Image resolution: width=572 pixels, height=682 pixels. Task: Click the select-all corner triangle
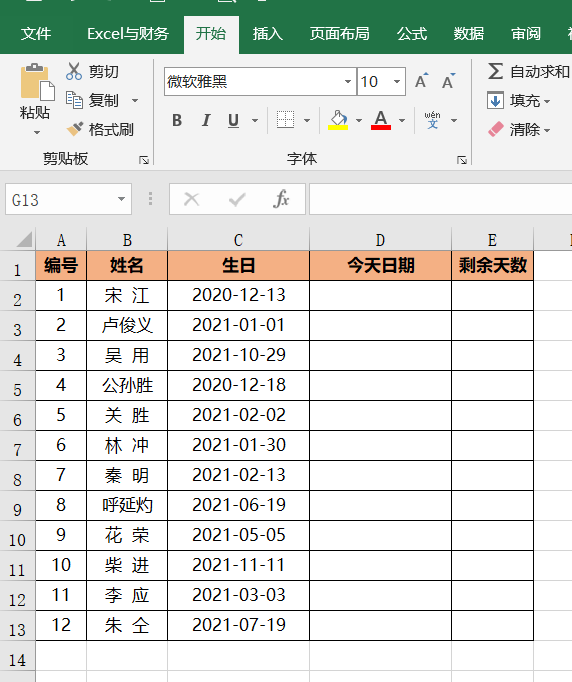pos(24,240)
